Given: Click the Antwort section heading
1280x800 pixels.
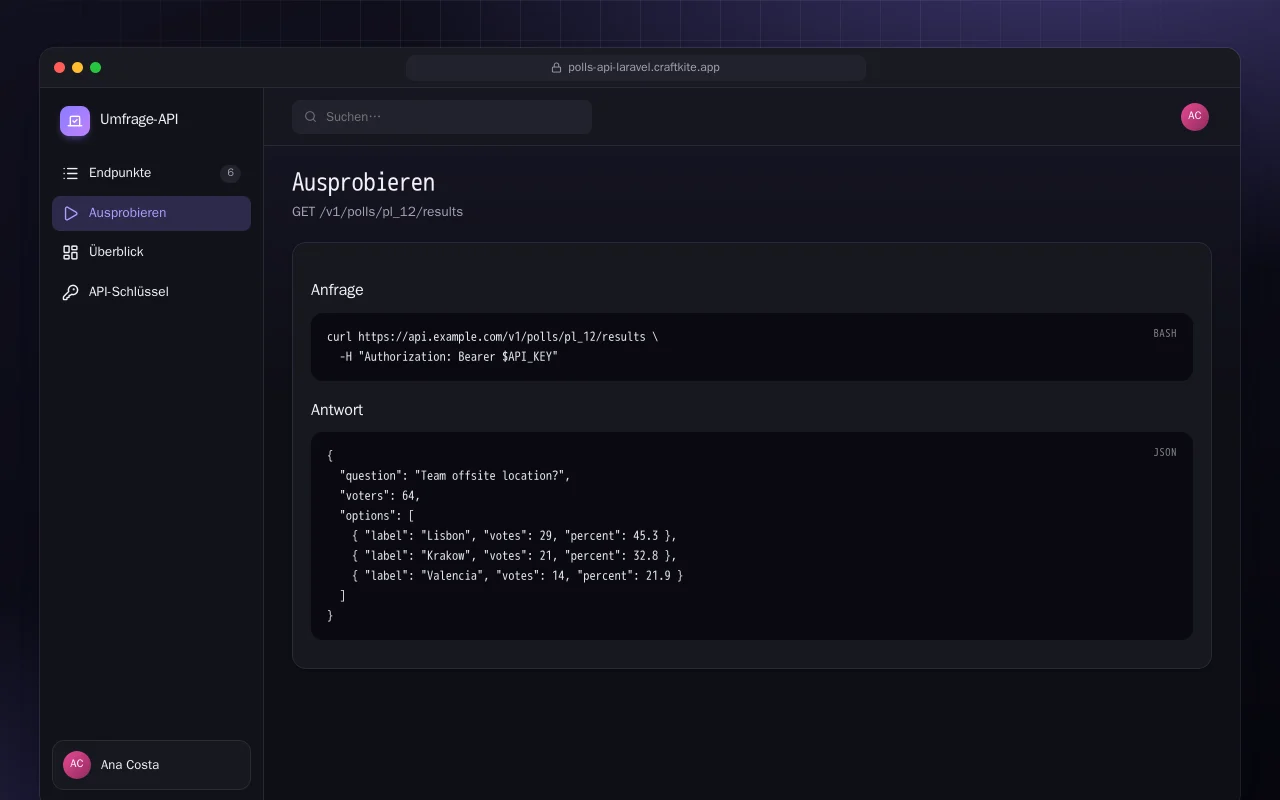Looking at the screenshot, I should pyautogui.click(x=337, y=410).
